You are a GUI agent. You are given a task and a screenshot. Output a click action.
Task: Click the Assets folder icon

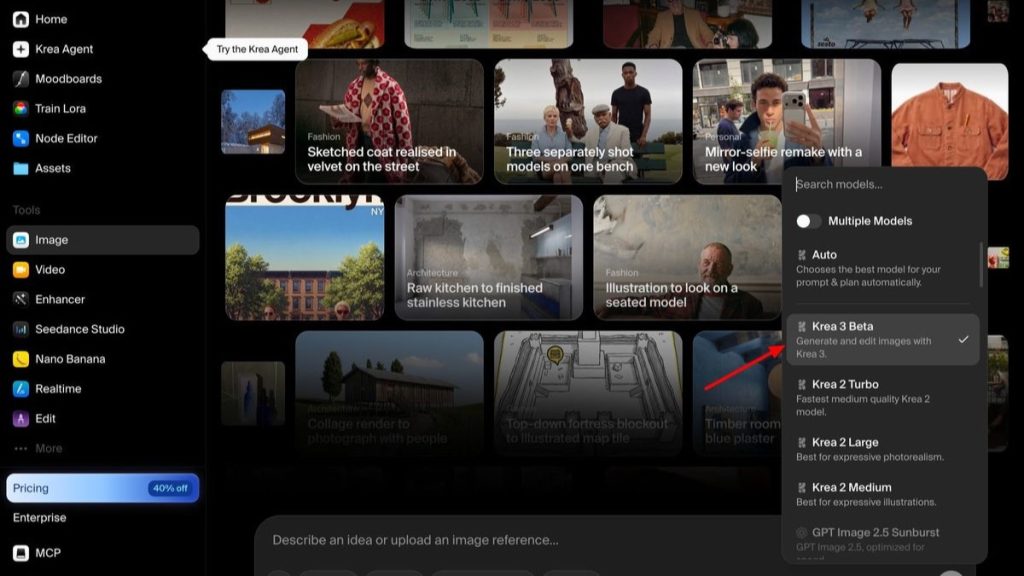(20, 168)
